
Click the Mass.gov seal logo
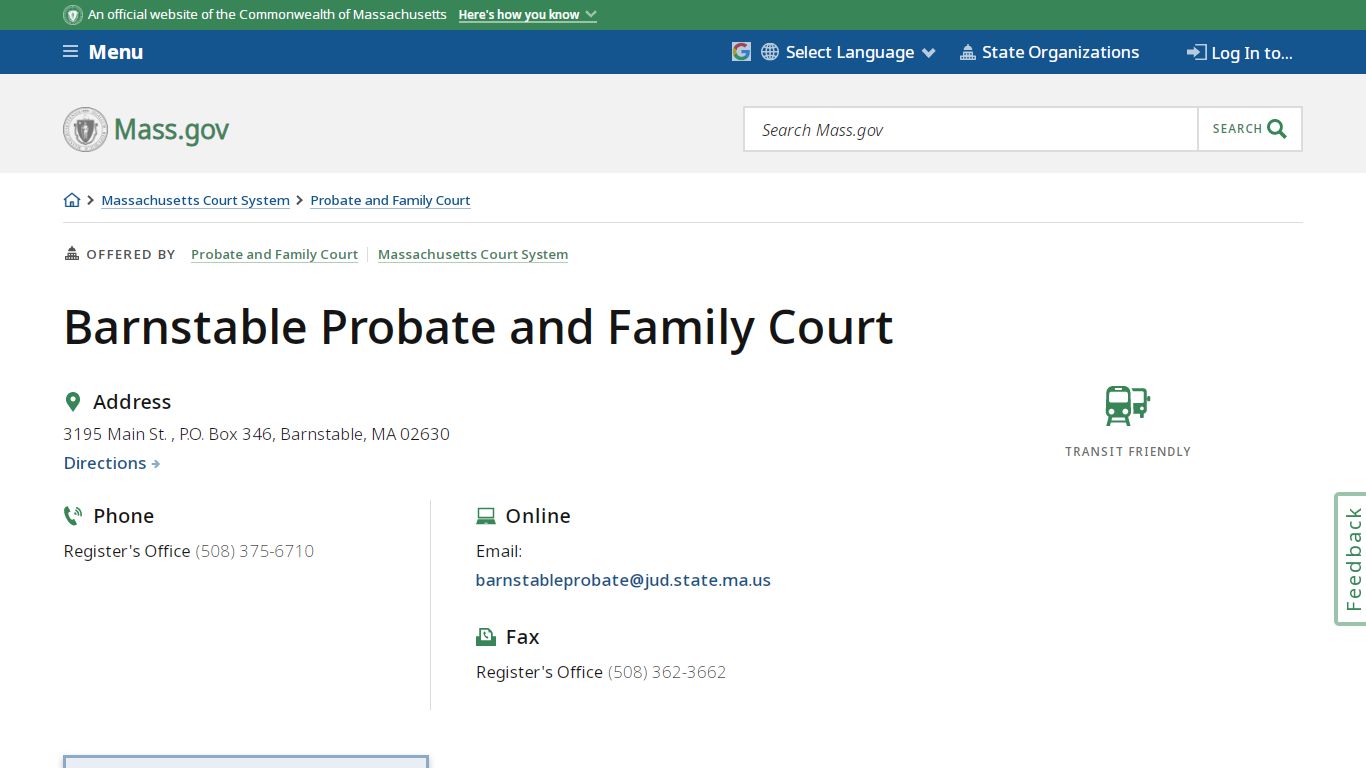85,130
